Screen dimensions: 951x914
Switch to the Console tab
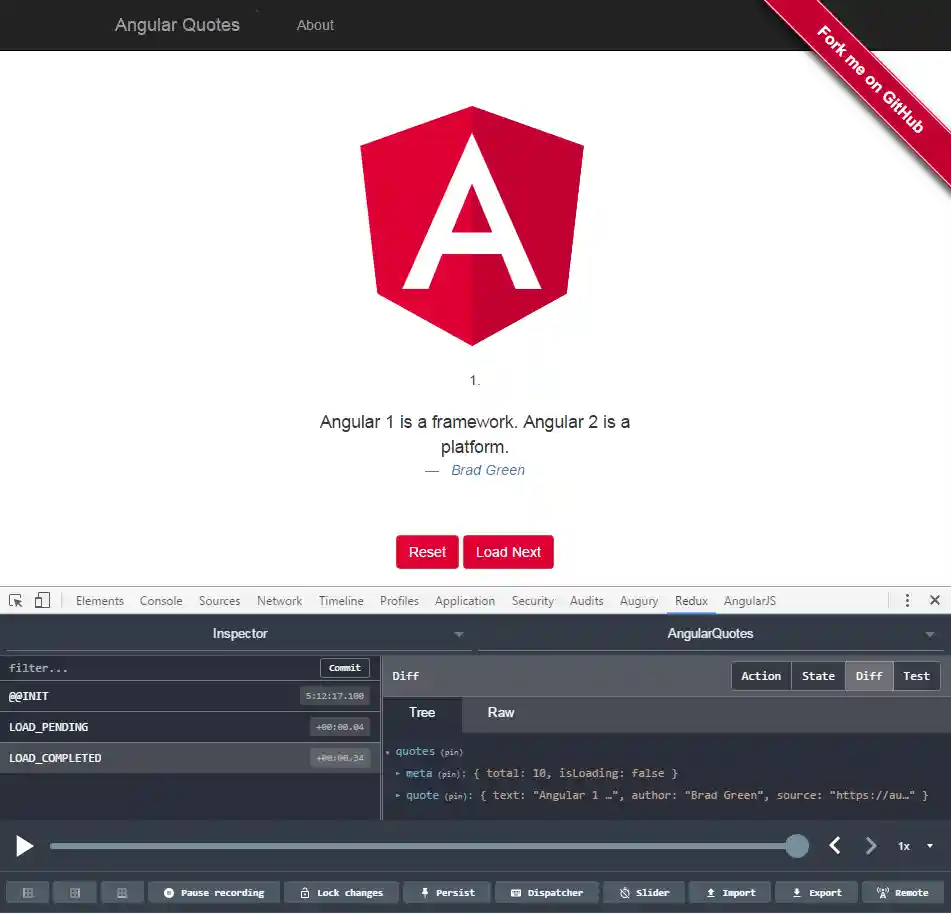[160, 600]
